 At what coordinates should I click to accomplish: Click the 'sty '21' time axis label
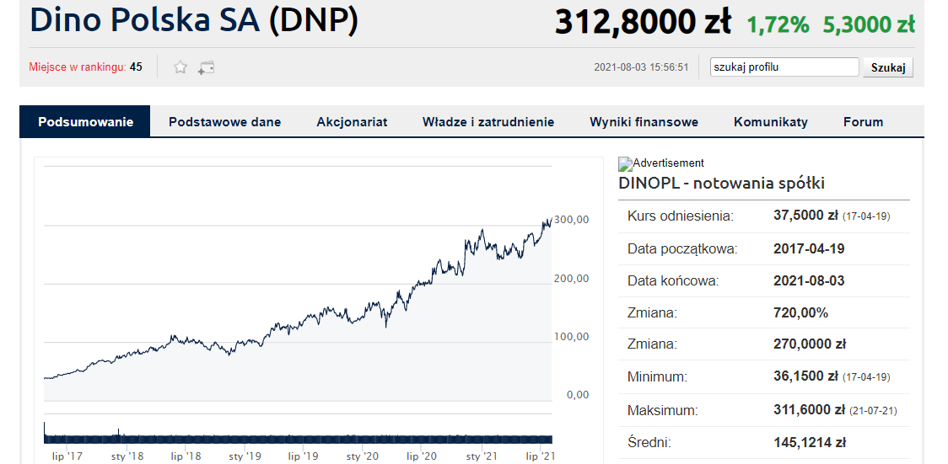[x=481, y=456]
